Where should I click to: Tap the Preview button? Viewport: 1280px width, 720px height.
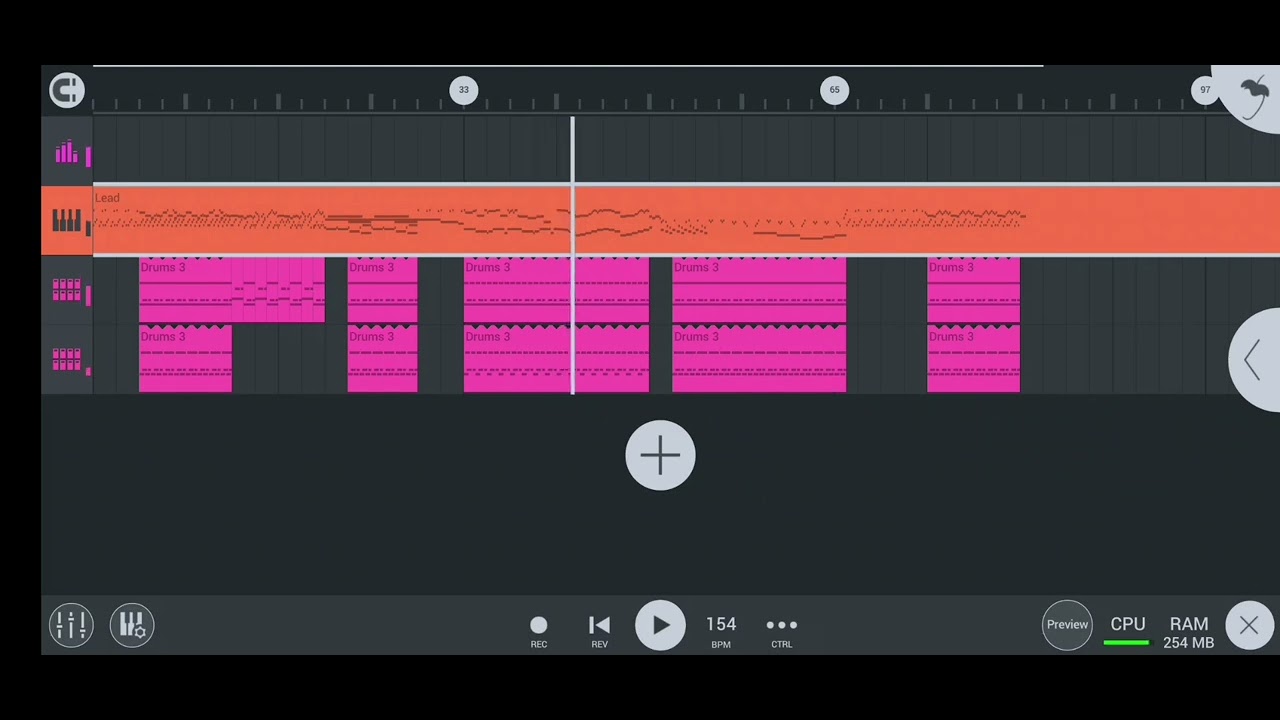pos(1067,625)
